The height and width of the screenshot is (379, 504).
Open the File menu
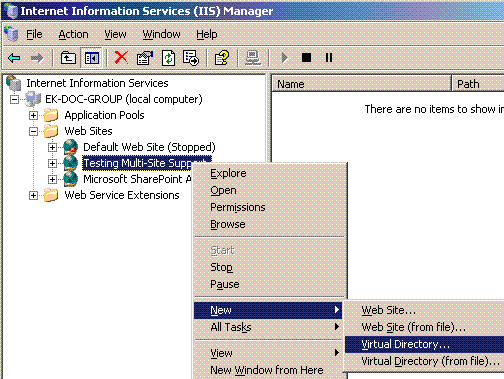click(x=34, y=34)
